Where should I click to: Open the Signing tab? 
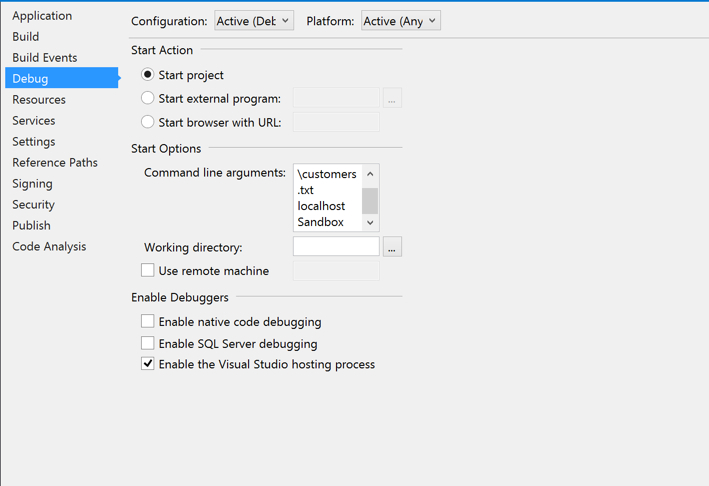pyautogui.click(x=32, y=184)
